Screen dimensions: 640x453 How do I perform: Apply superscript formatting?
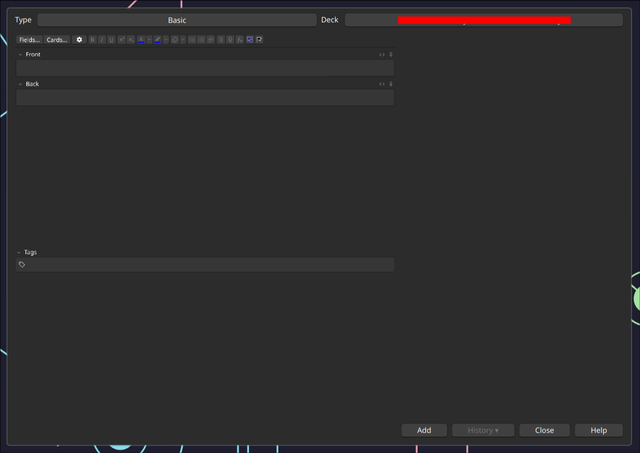121,40
